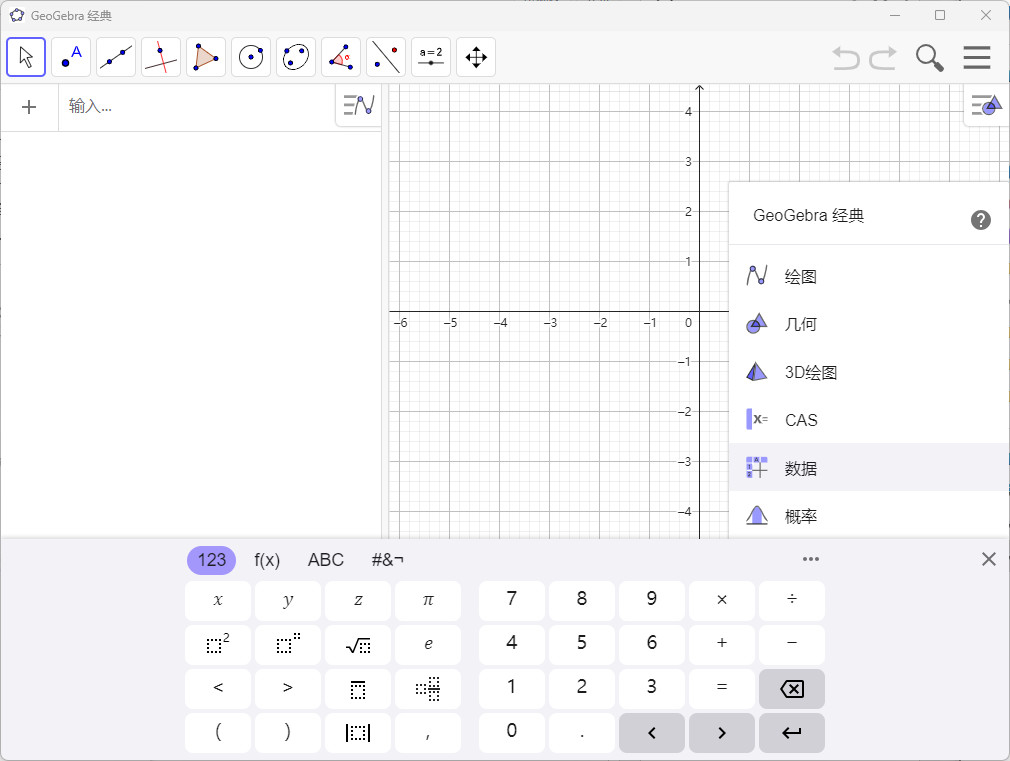Viewport: 1010px width, 761px height.
Task: Select the Reflect about line tool
Action: [386, 57]
